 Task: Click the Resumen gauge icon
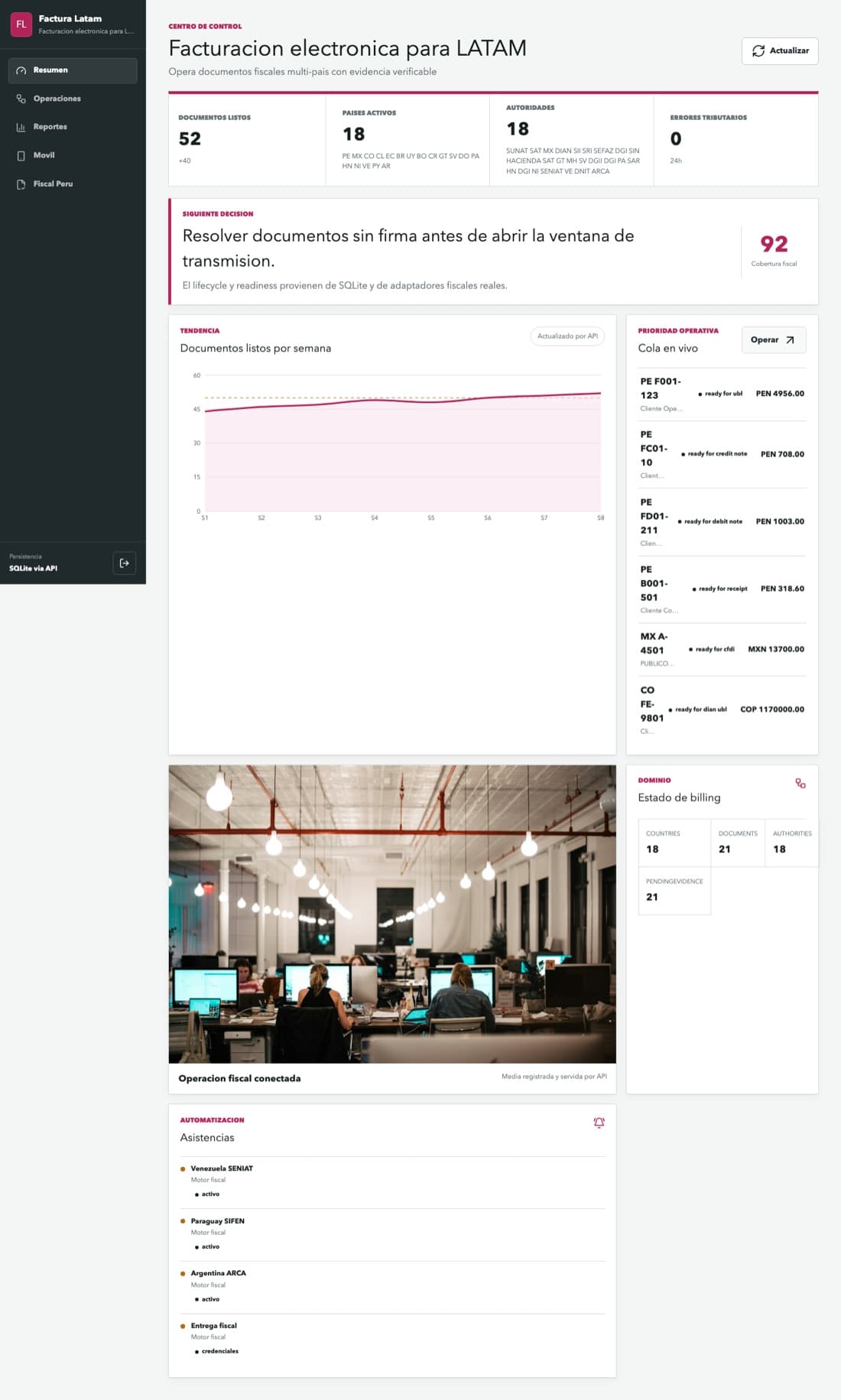(21, 70)
